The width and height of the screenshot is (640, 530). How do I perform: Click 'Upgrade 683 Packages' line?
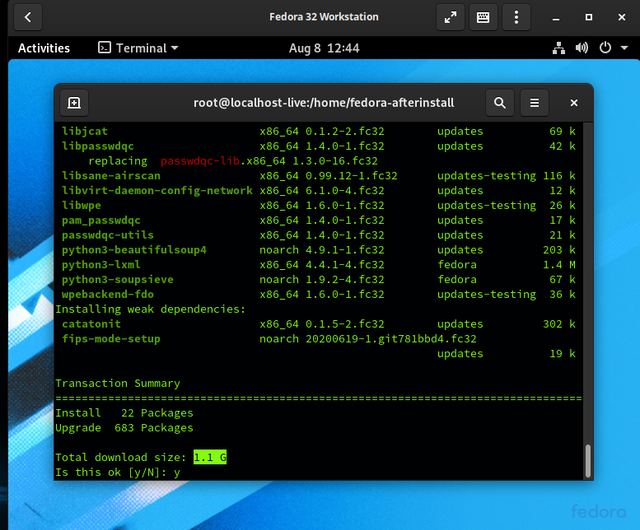124,428
